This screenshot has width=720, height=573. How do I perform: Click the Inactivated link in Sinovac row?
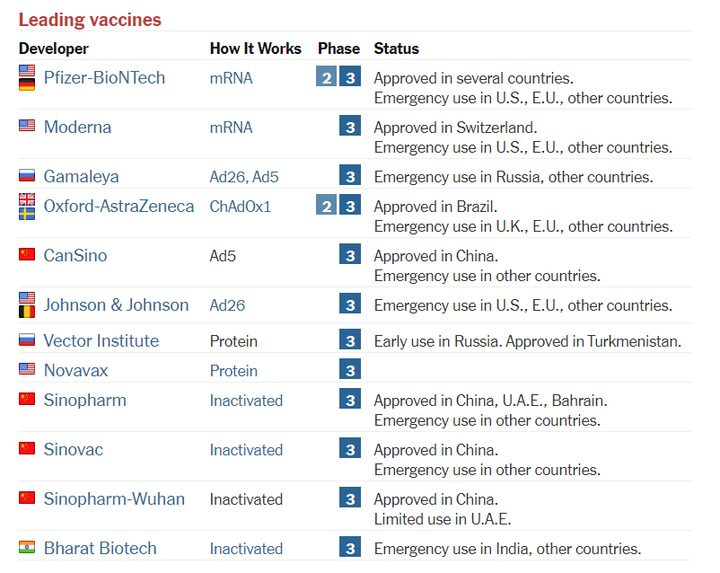click(x=246, y=450)
